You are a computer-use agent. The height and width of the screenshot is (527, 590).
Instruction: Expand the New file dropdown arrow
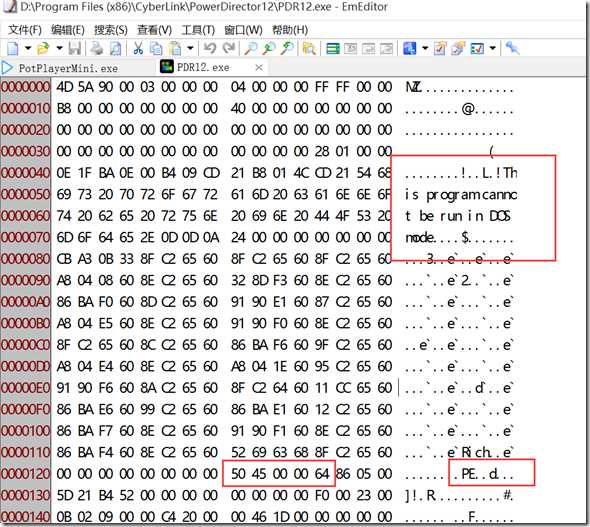(x=28, y=48)
